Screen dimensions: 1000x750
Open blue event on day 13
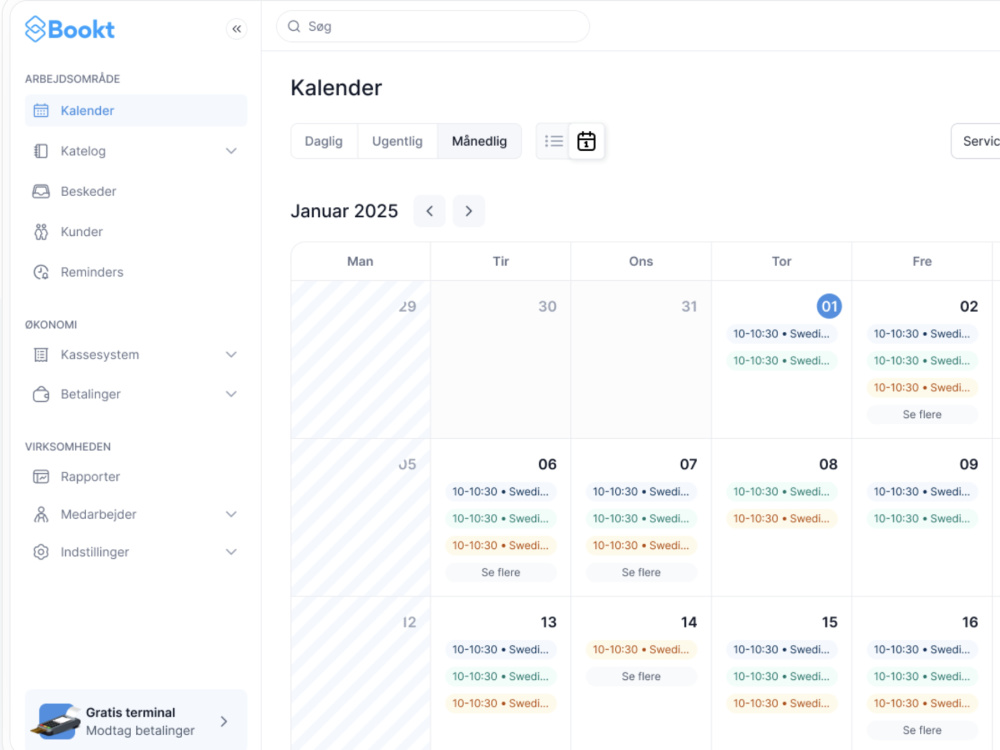pyautogui.click(x=501, y=649)
